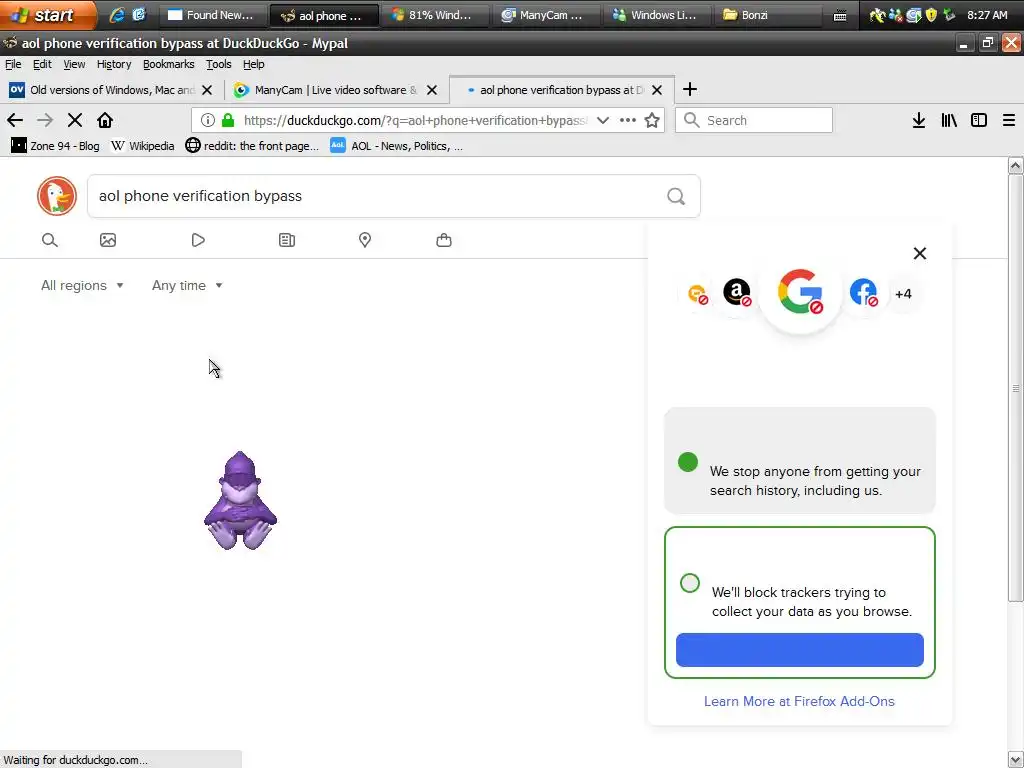Close the DuckDuckGo promo panel

coord(920,253)
